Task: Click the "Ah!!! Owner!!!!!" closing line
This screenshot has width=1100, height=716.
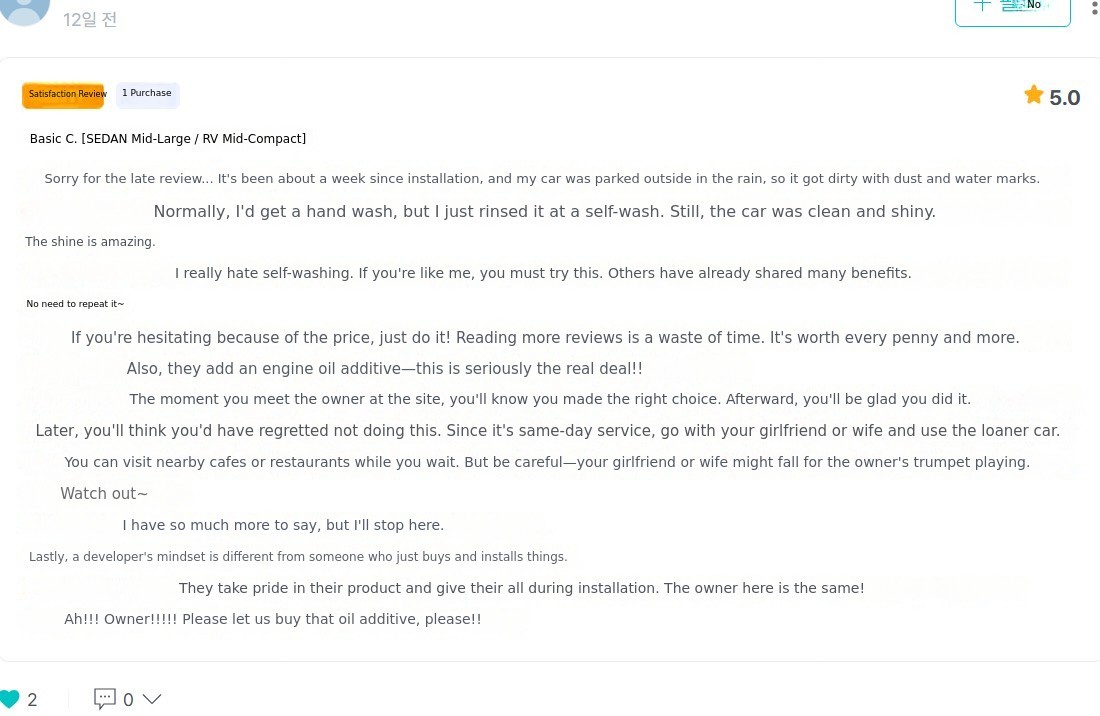Action: 273,619
